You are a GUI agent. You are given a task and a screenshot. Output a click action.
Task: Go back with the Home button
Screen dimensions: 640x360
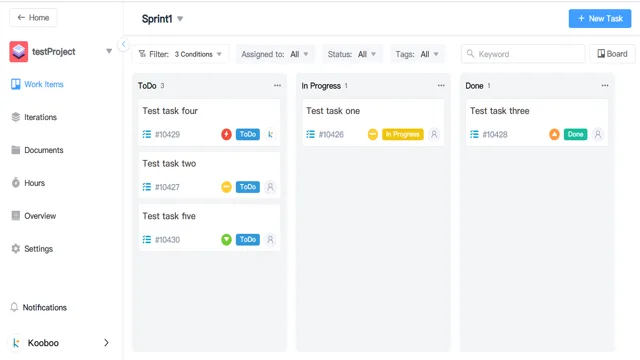[33, 18]
